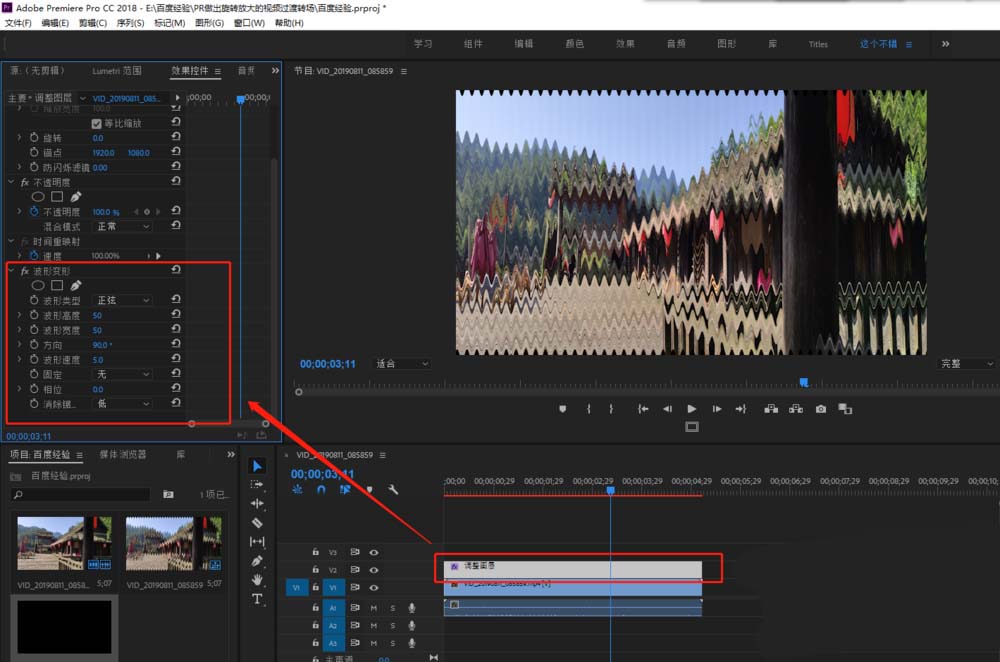1000x662 pixels.
Task: Select the Type tool in the toolbar
Action: pyautogui.click(x=257, y=598)
